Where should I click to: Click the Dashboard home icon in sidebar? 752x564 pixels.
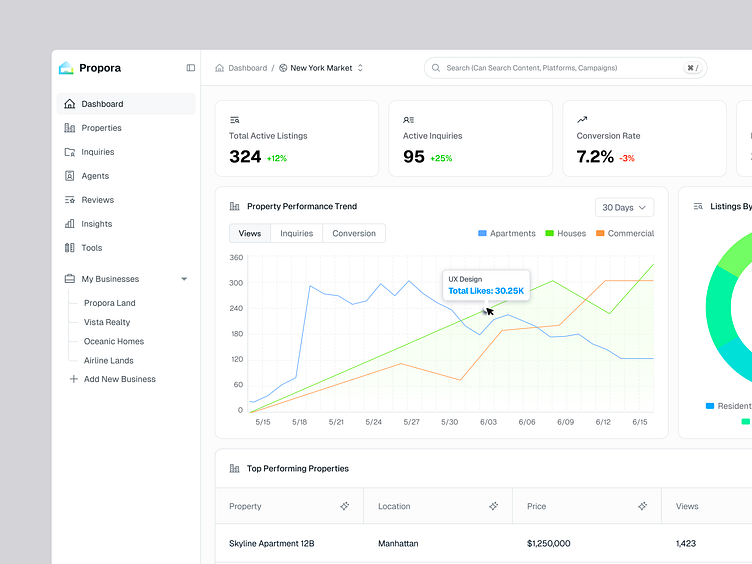pyautogui.click(x=70, y=104)
